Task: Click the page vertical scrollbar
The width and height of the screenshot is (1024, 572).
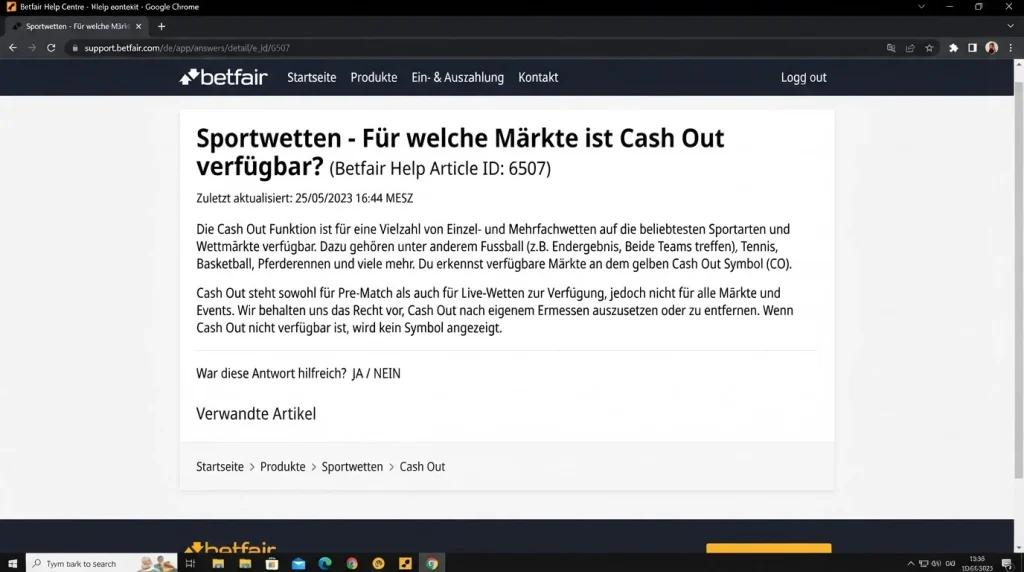Action: pyautogui.click(x=1018, y=281)
